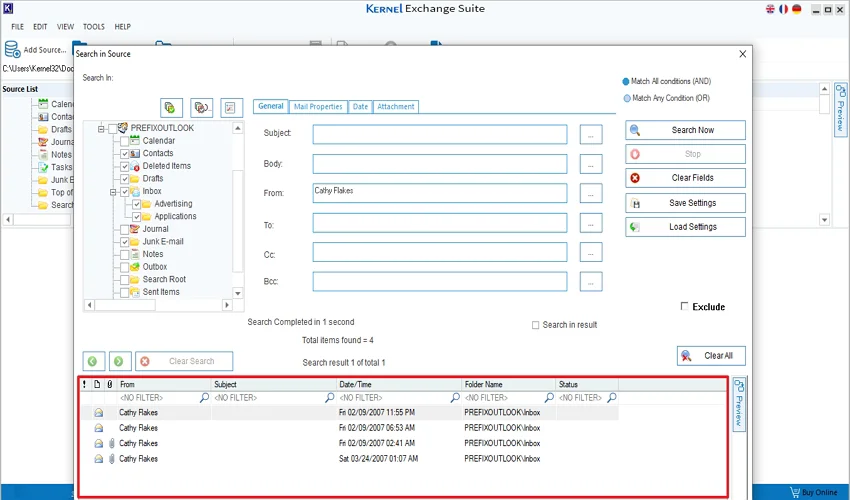Viewport: 850px width, 500px height.
Task: Switch to the Attachment tab
Action: click(396, 107)
